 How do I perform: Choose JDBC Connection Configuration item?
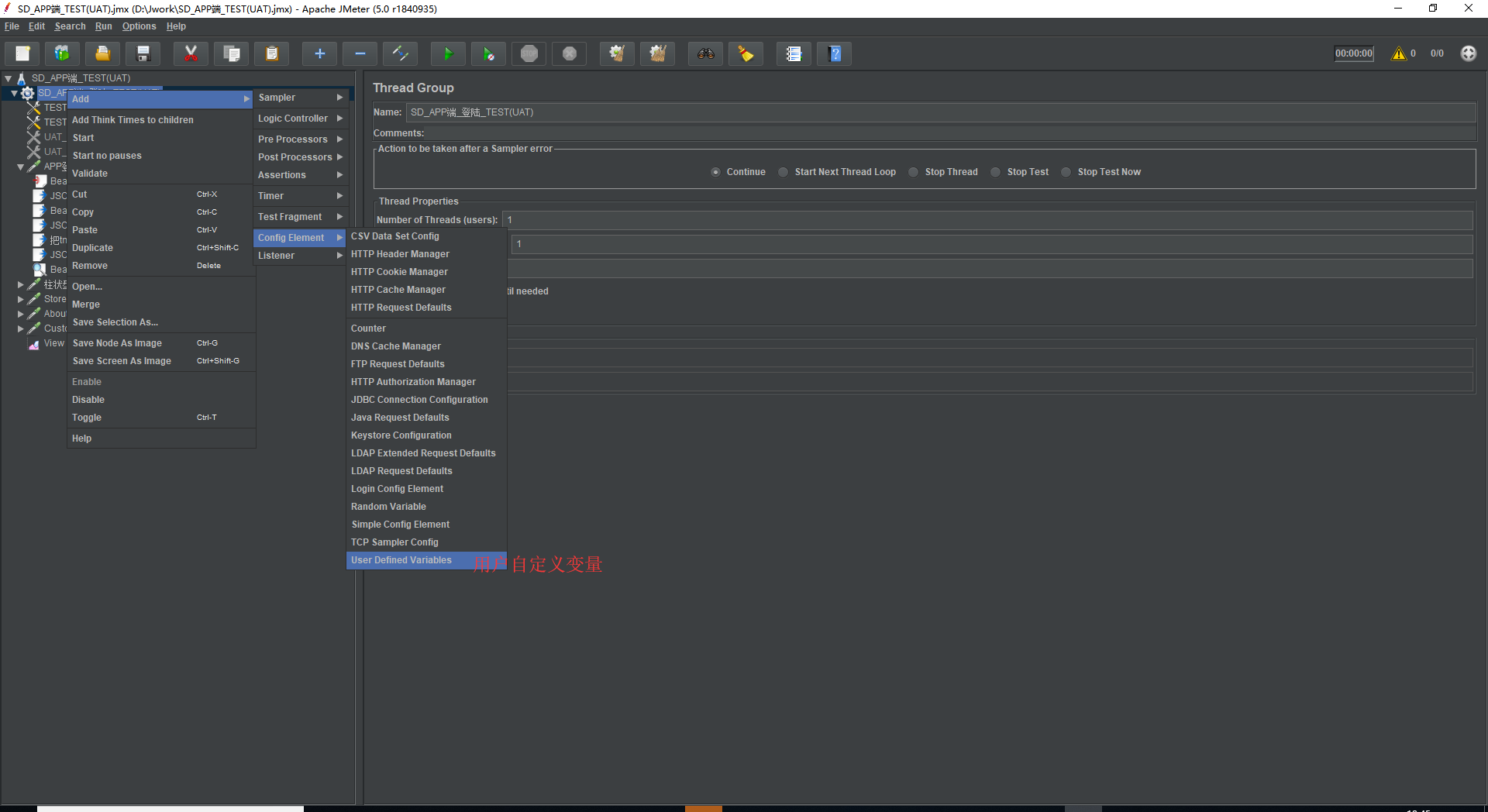(x=426, y=400)
